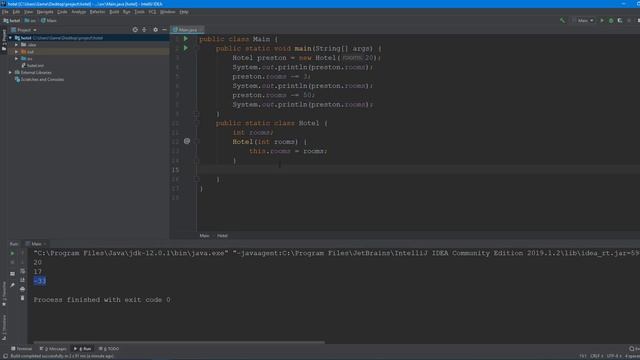
Task: Click the down-stack-trace arrow in Run console
Action: pos(22,262)
